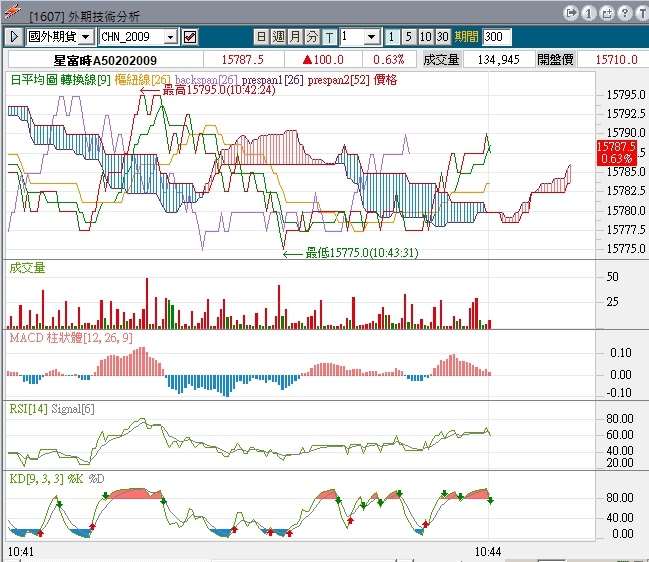Image resolution: width=649 pixels, height=562 pixels.
Task: Click the 10:44 time axis label
Action: point(488,552)
